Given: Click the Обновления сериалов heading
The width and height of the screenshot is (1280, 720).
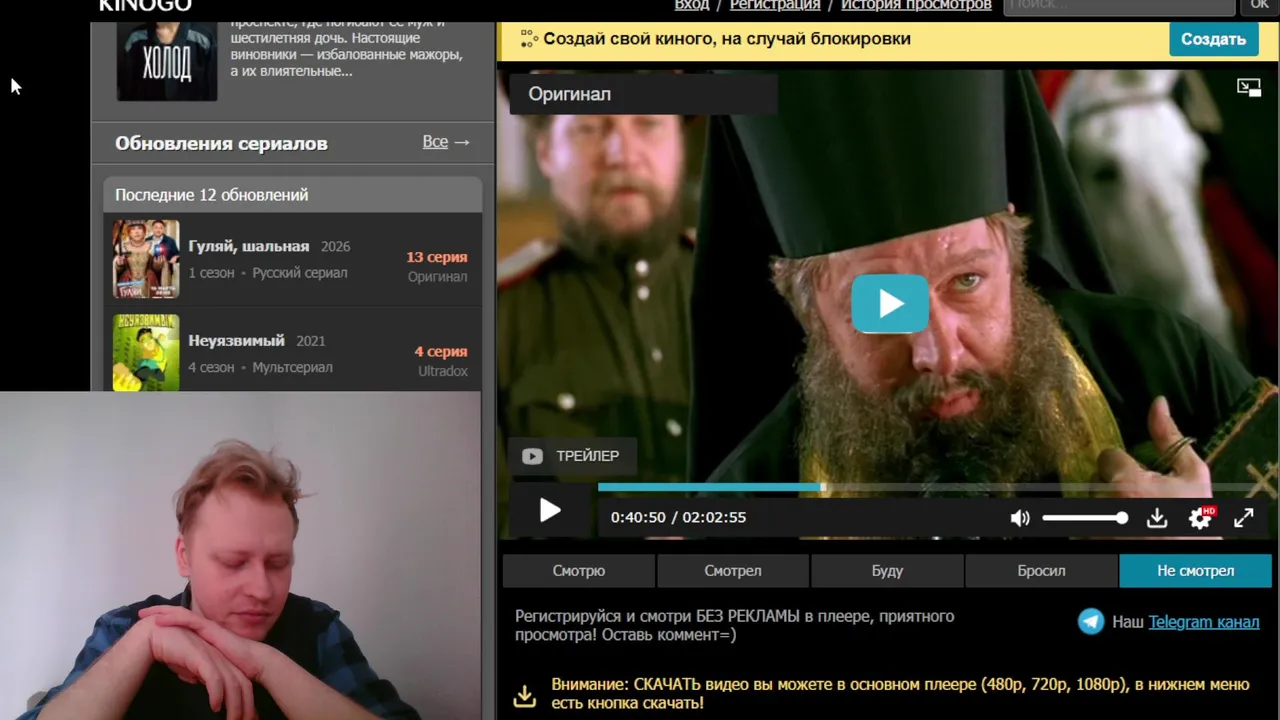Looking at the screenshot, I should pos(221,143).
